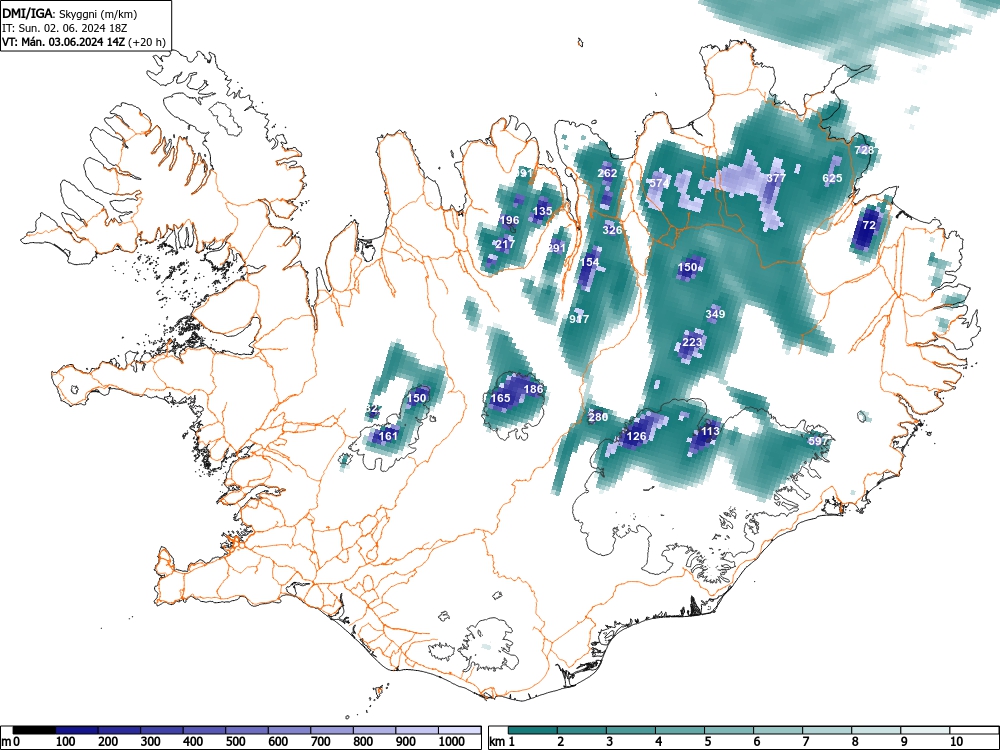Click the 625 visibility value on the map

click(832, 178)
